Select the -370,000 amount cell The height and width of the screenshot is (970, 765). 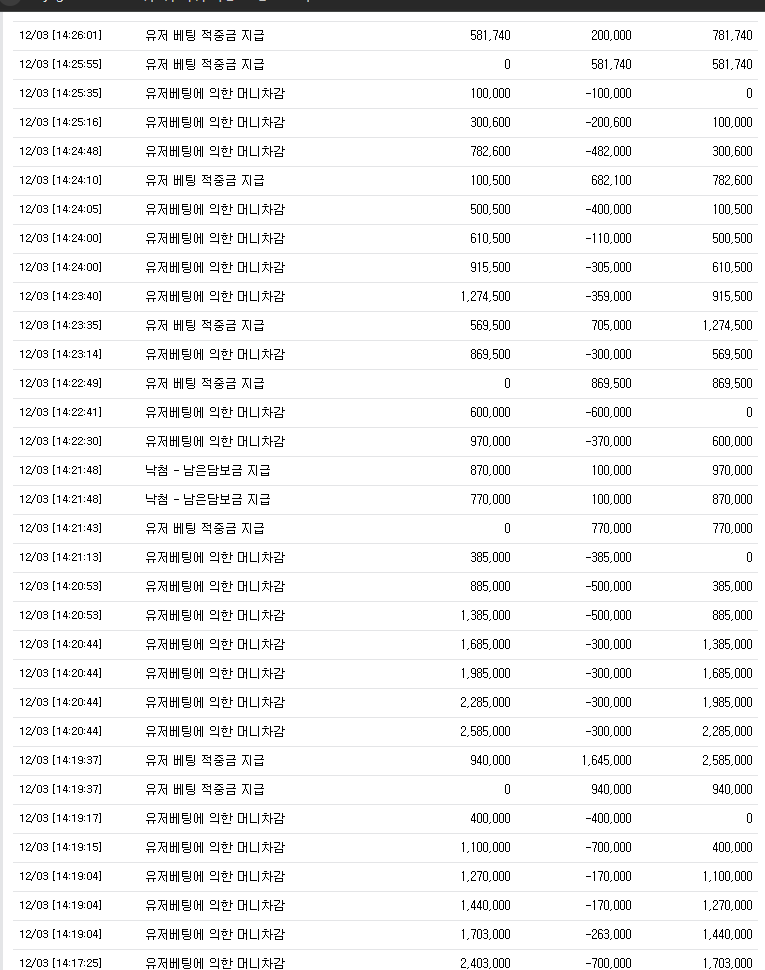coord(608,441)
